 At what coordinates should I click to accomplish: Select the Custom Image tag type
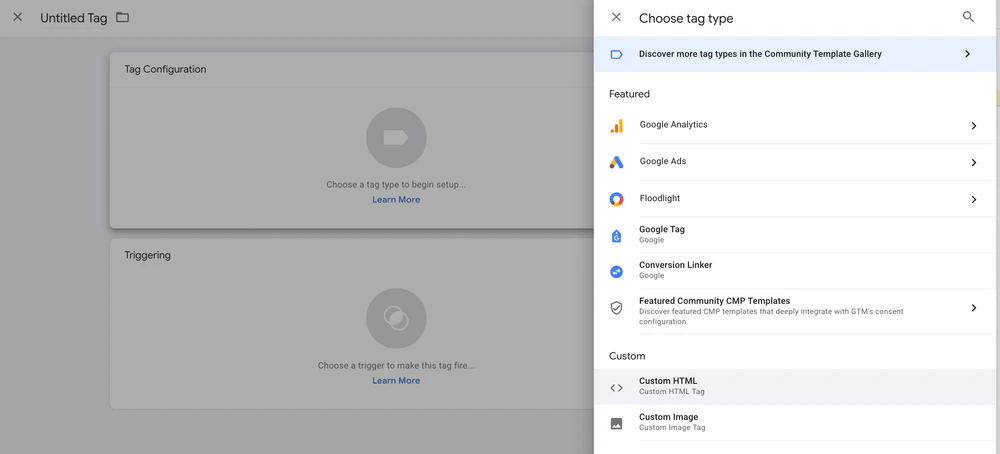click(x=794, y=422)
